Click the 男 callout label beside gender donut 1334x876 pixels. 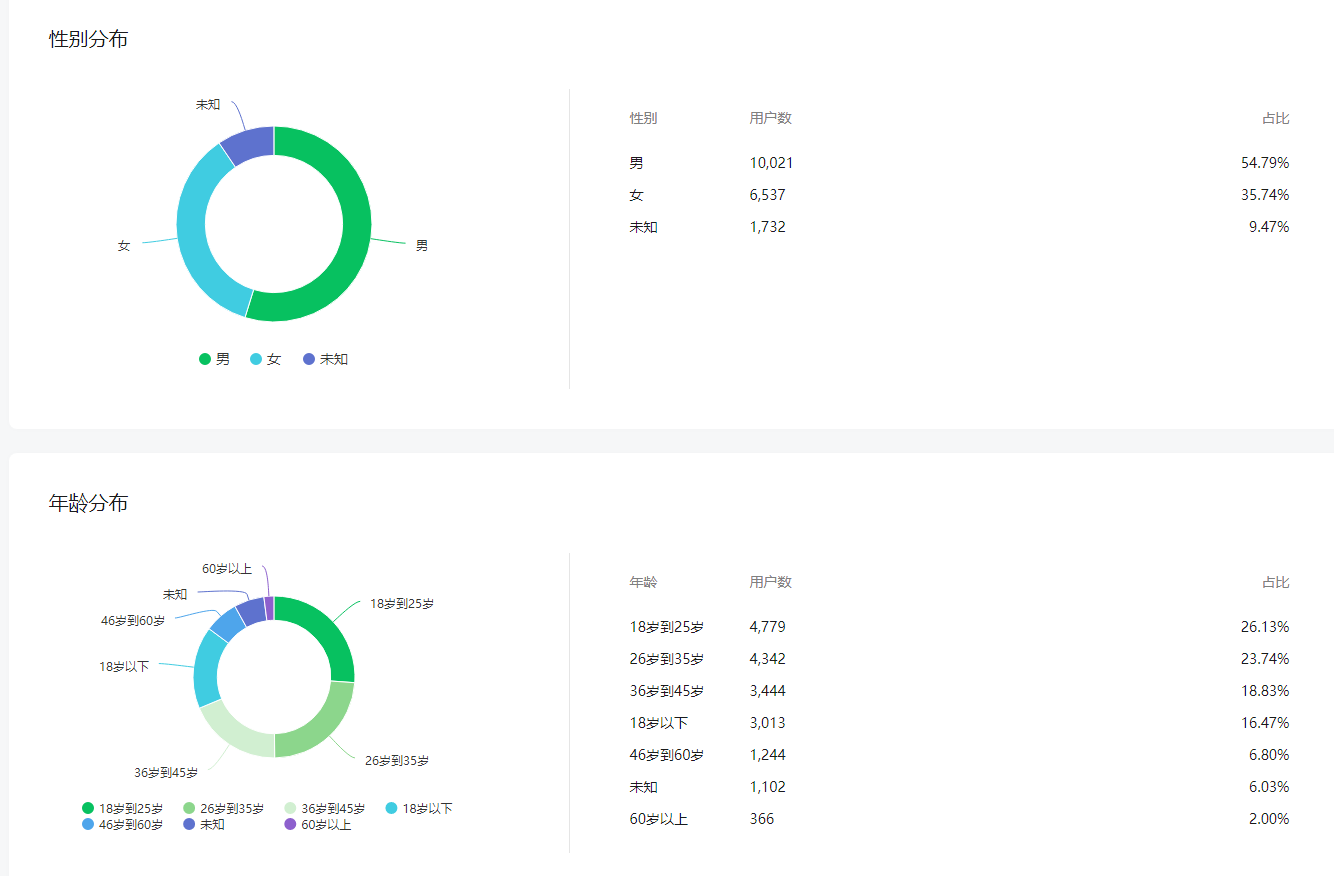(422, 246)
